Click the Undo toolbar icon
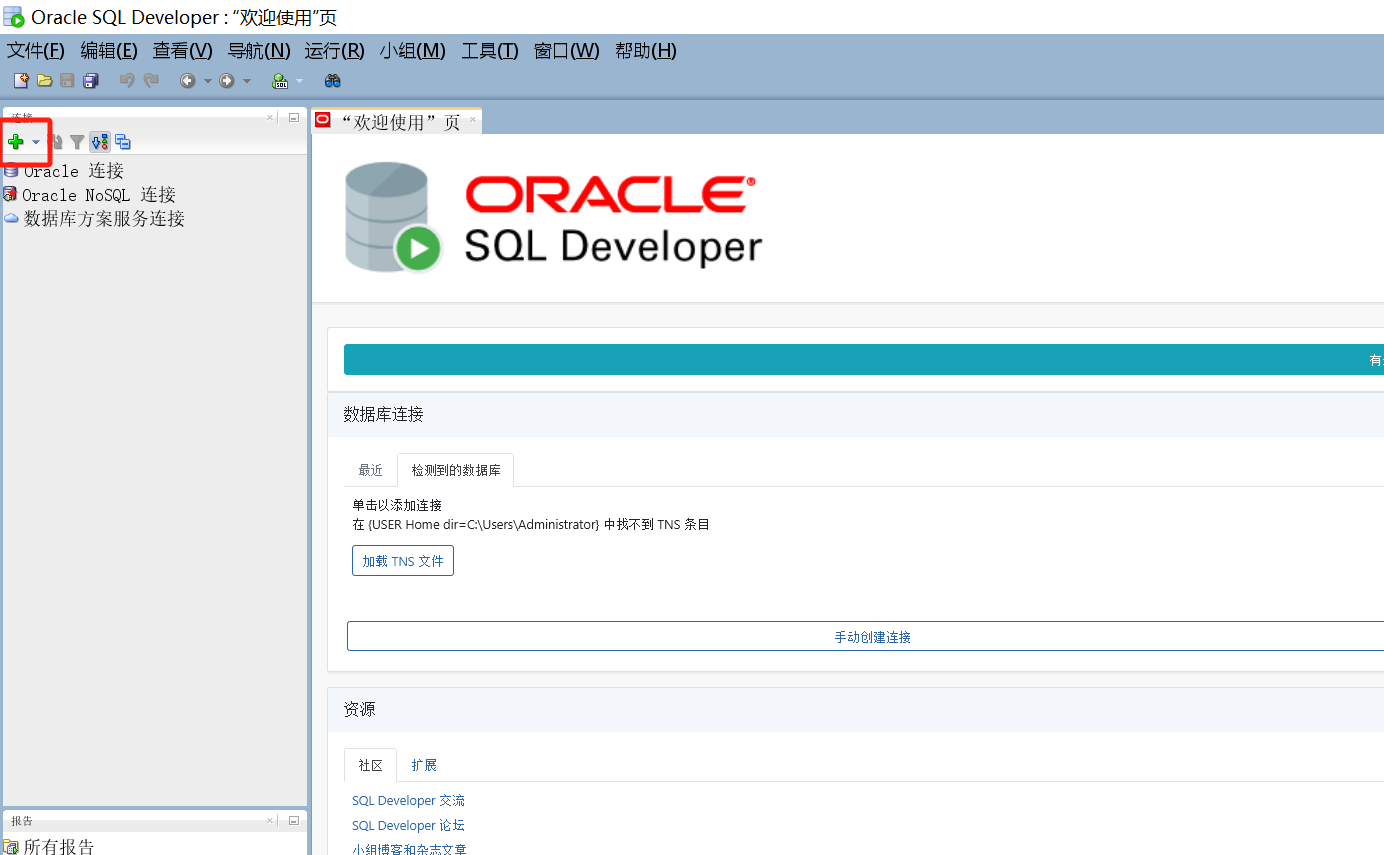1384x855 pixels. click(x=127, y=81)
